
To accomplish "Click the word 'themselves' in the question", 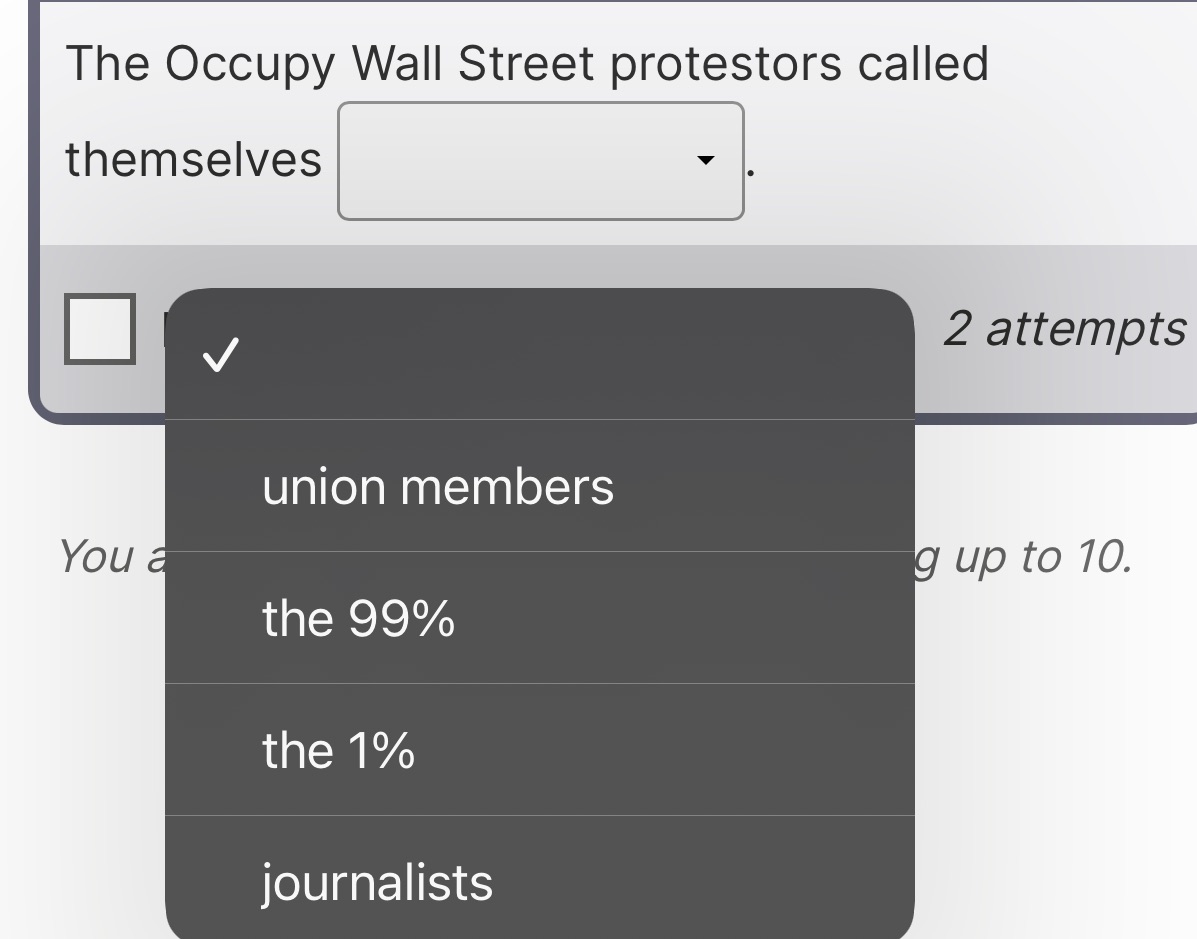I will (x=192, y=159).
